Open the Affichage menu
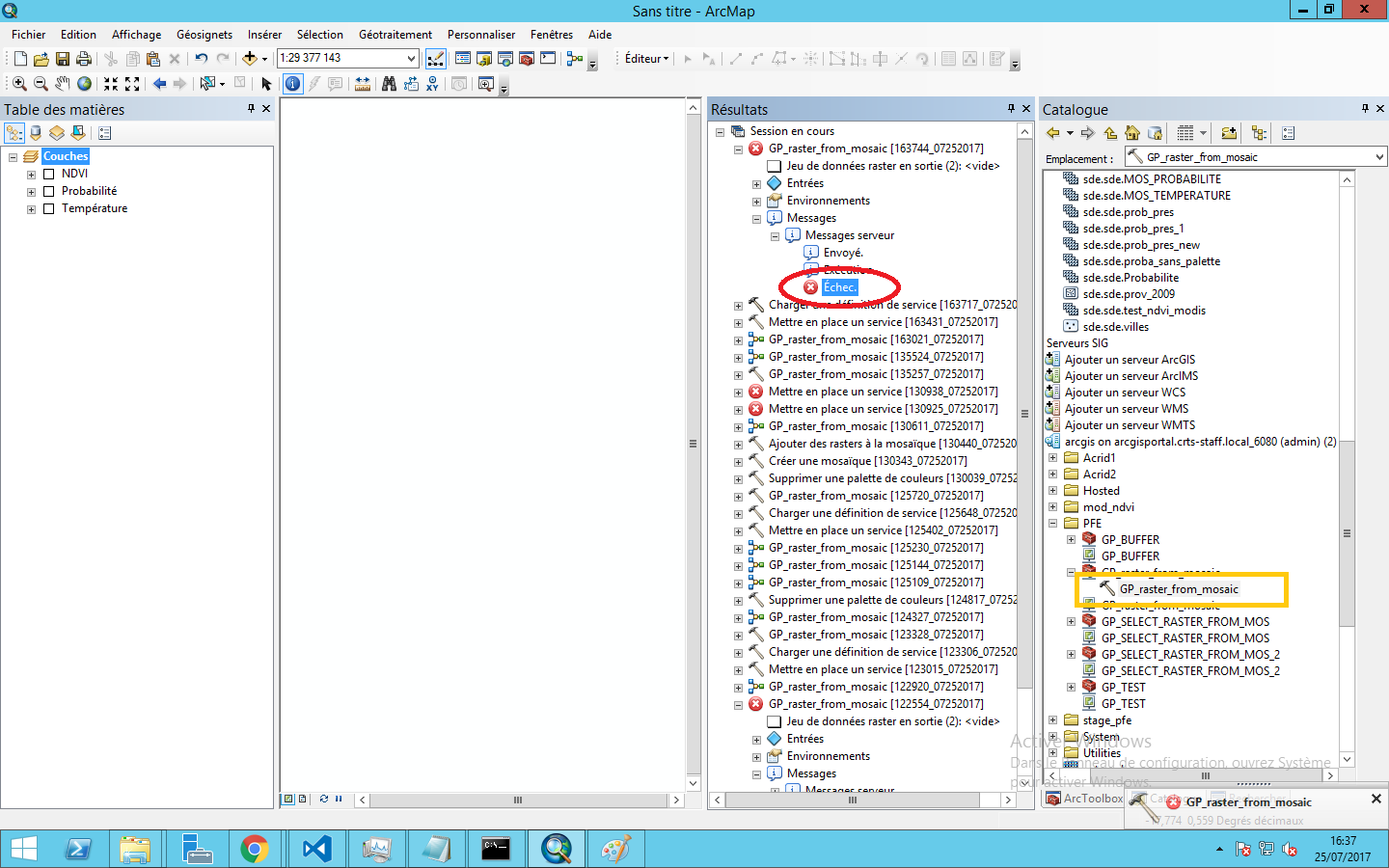The image size is (1389, 868). coord(137,35)
